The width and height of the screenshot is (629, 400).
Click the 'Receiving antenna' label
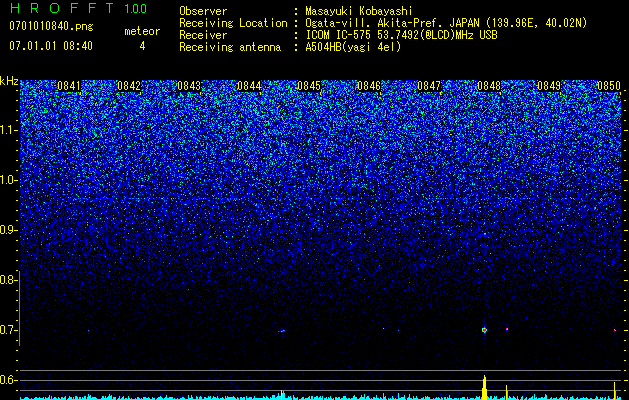[230, 47]
